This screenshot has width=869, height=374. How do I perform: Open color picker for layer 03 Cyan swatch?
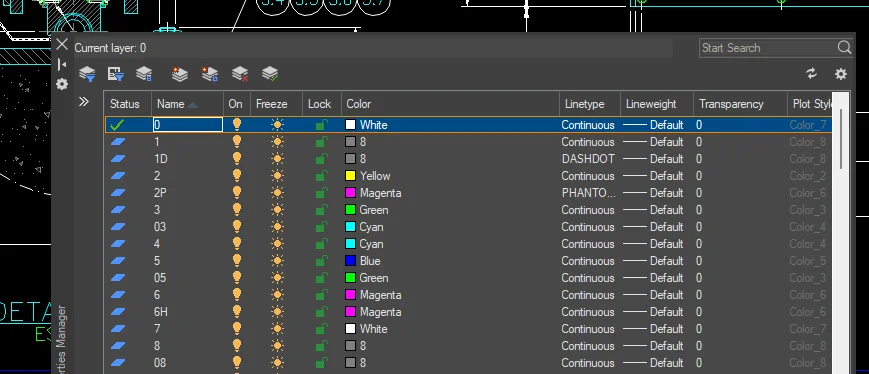350,227
